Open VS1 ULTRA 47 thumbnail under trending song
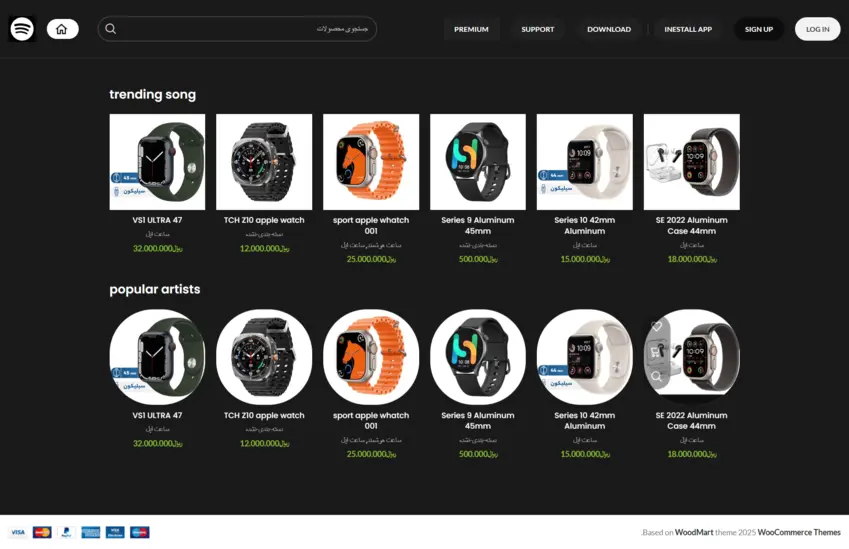The width and height of the screenshot is (849, 549). pos(157,162)
